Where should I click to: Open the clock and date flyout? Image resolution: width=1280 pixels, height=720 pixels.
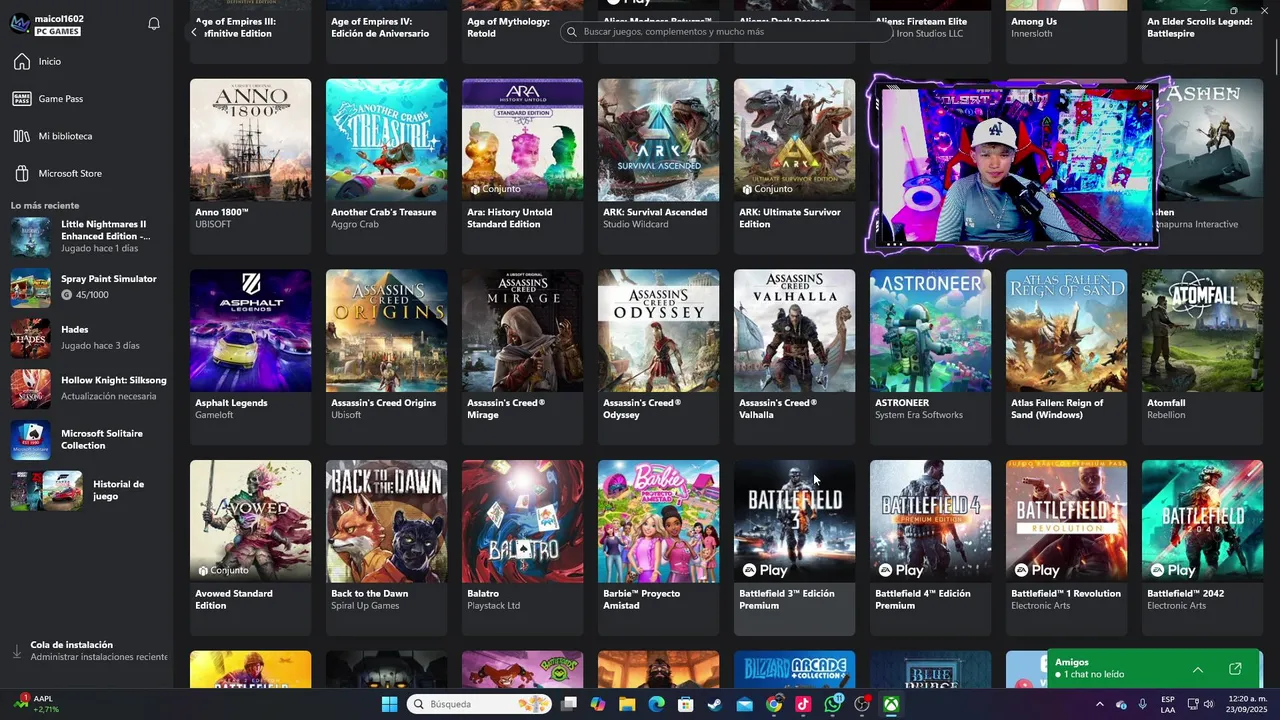(1247, 704)
